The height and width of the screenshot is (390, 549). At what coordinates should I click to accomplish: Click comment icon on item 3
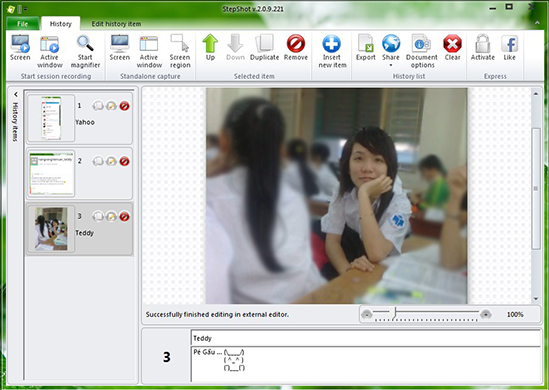pos(98,216)
